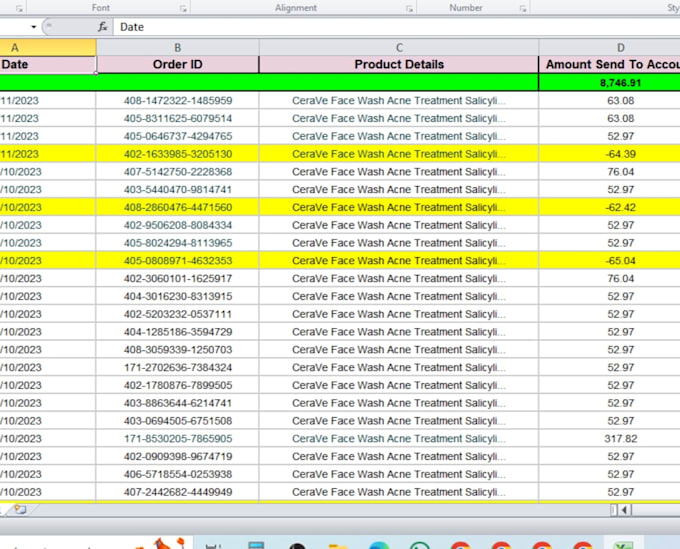Select order ID 403-8863644-6214741
The width and height of the screenshot is (680, 549).
[177, 403]
